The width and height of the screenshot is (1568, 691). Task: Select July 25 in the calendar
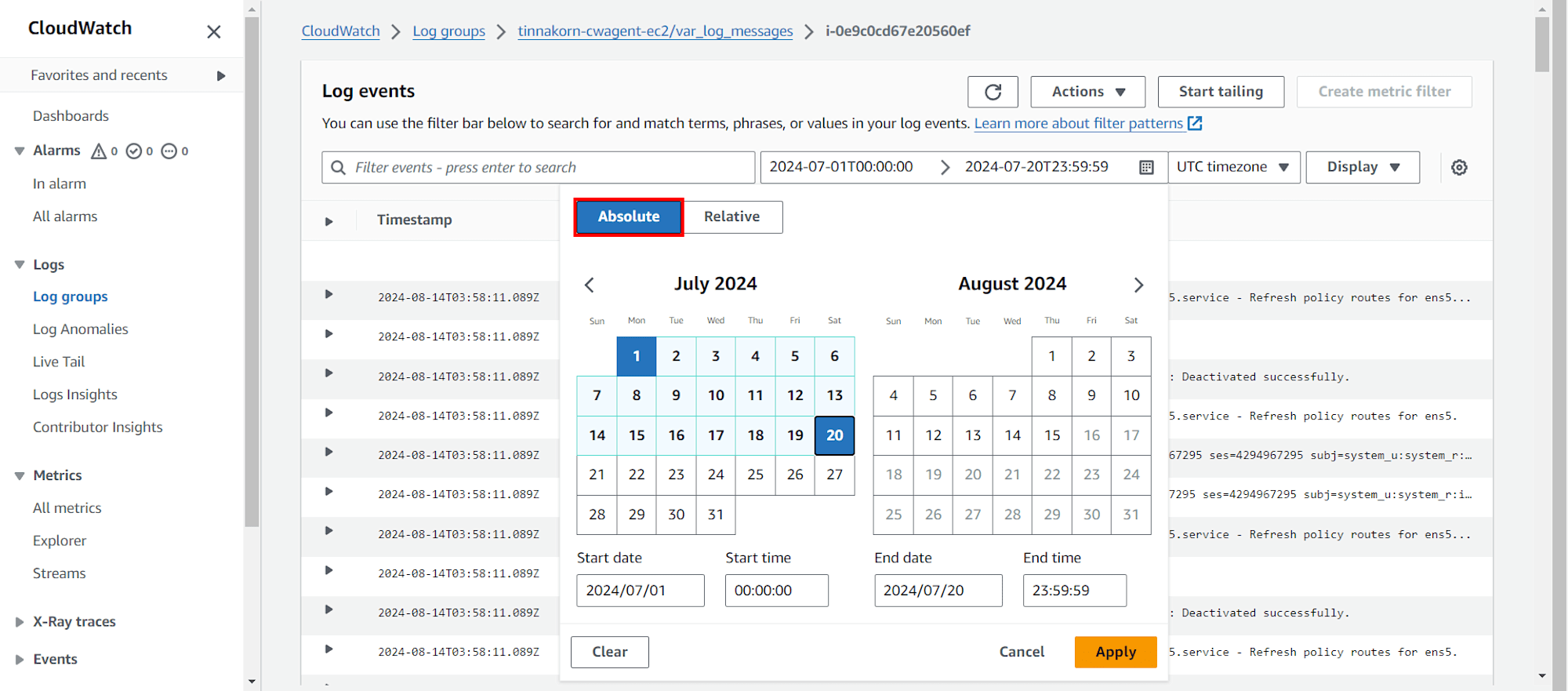coord(756,475)
